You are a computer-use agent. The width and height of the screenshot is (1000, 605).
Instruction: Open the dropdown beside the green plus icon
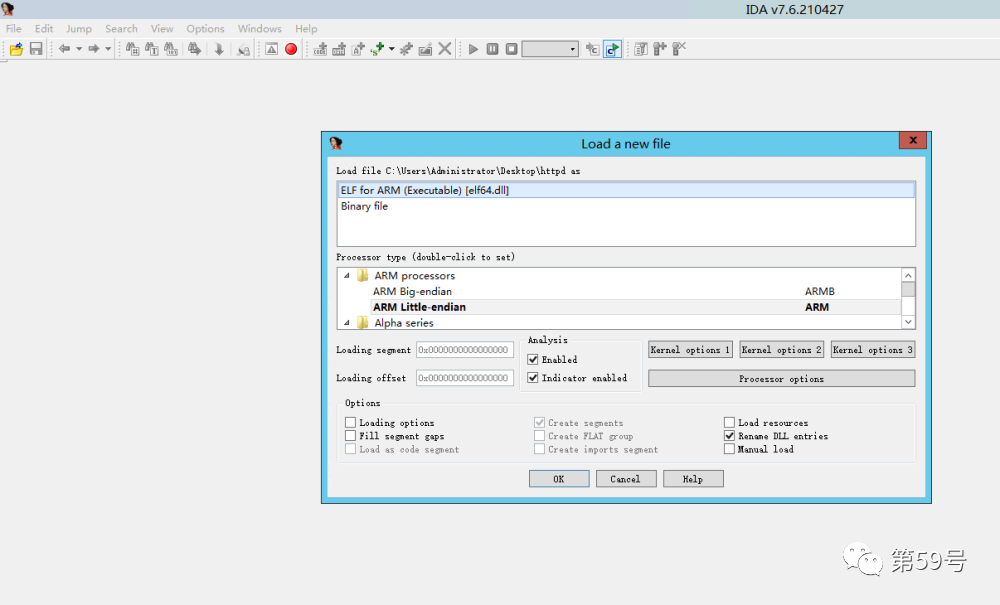pyautogui.click(x=392, y=49)
